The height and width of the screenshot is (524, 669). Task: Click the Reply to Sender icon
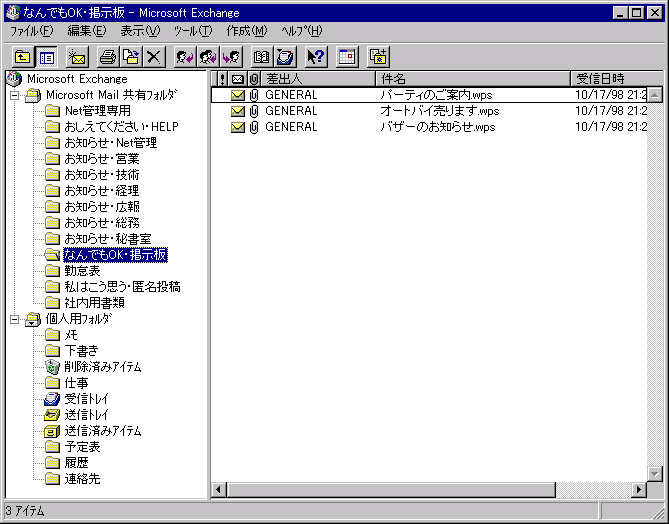pos(184,57)
